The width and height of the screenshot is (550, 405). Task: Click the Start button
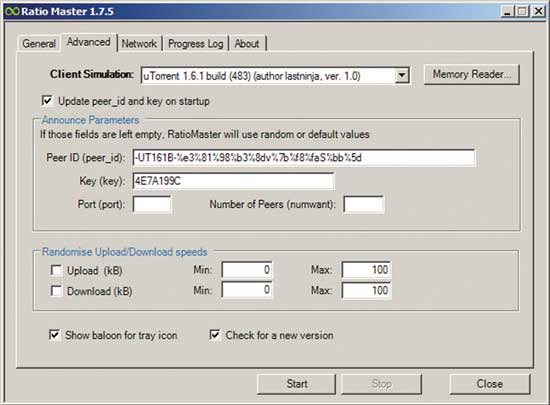point(296,384)
